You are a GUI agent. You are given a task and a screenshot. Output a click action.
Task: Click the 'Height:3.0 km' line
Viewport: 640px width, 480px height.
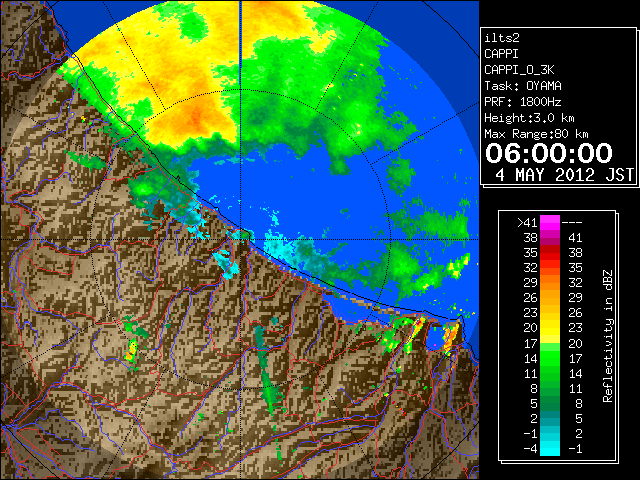pyautogui.click(x=529, y=118)
